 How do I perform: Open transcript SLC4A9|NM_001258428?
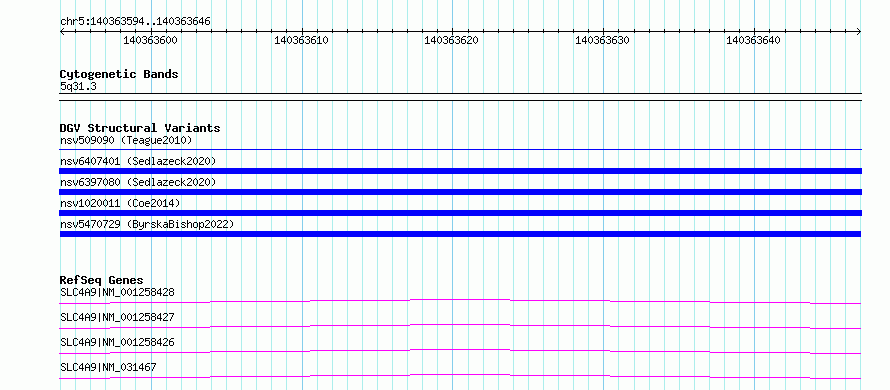coord(117,293)
